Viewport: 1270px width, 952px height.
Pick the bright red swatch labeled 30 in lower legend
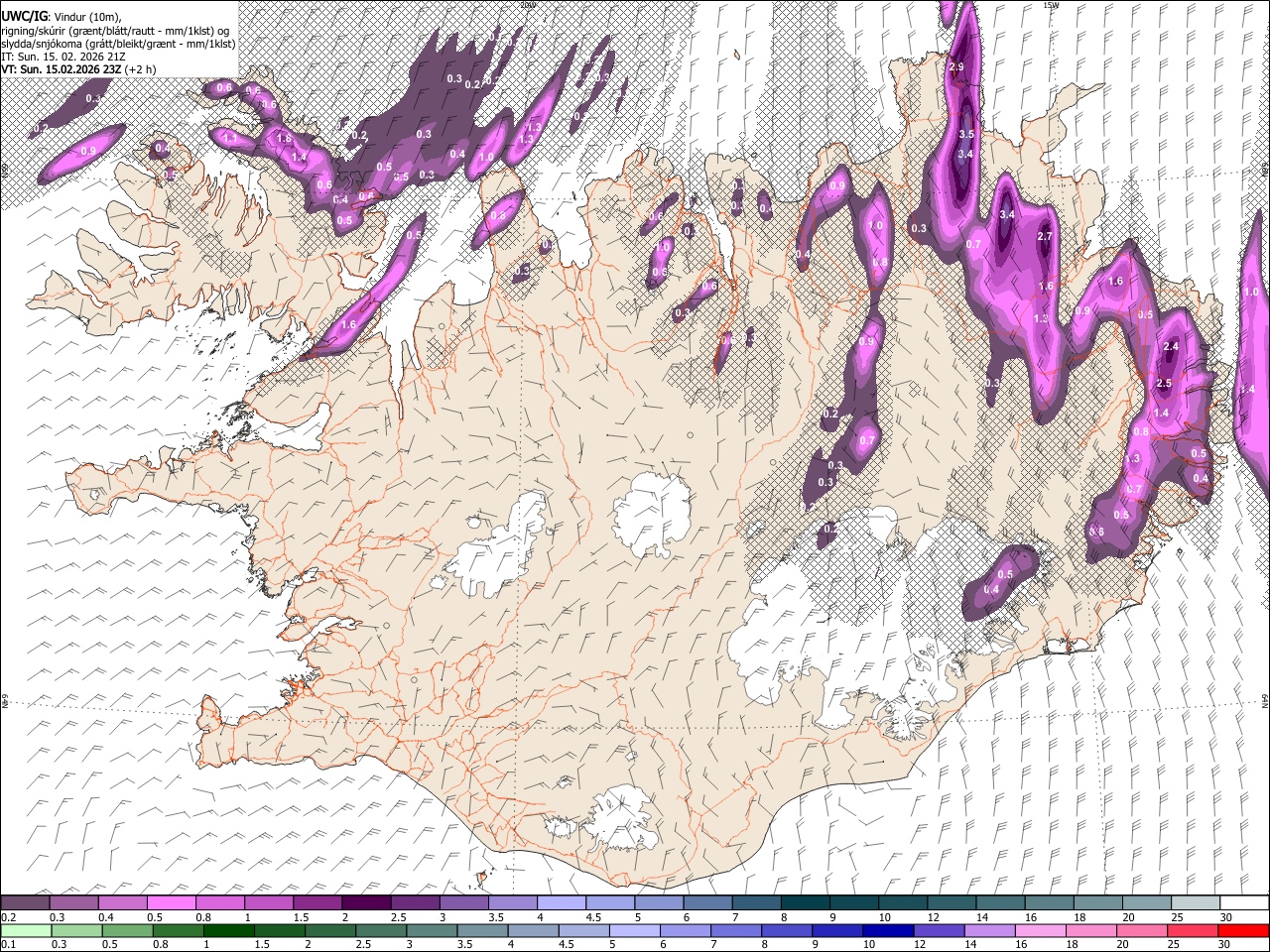(x=1243, y=931)
